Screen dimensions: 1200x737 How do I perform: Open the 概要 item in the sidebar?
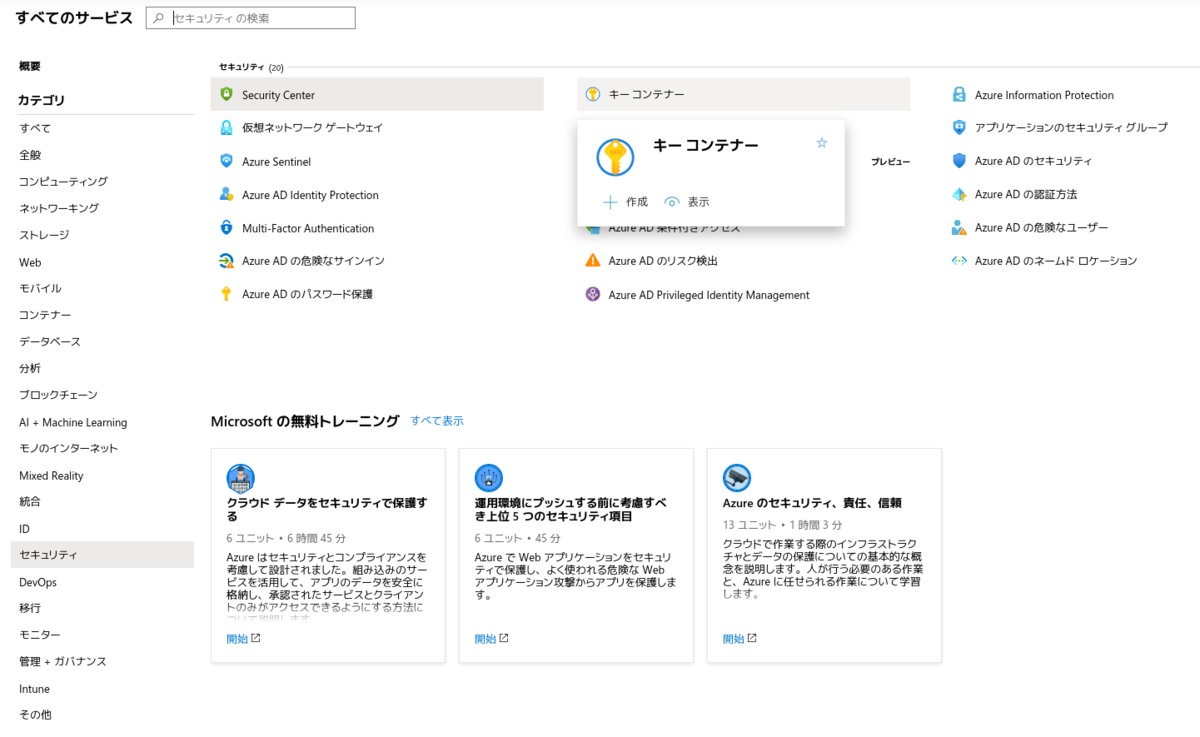[30, 66]
